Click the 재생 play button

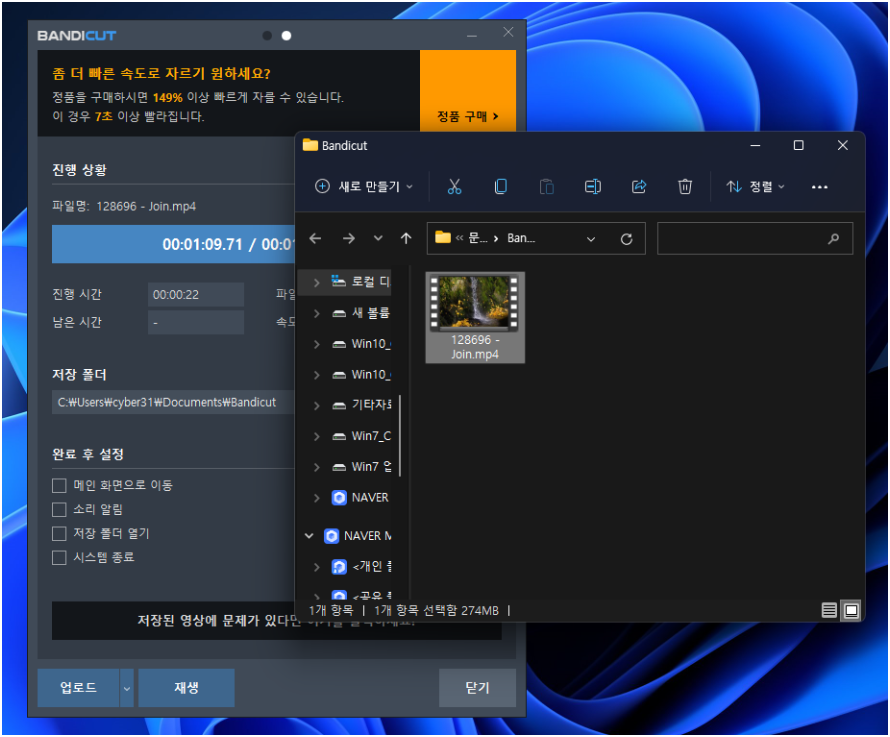[x=186, y=688]
